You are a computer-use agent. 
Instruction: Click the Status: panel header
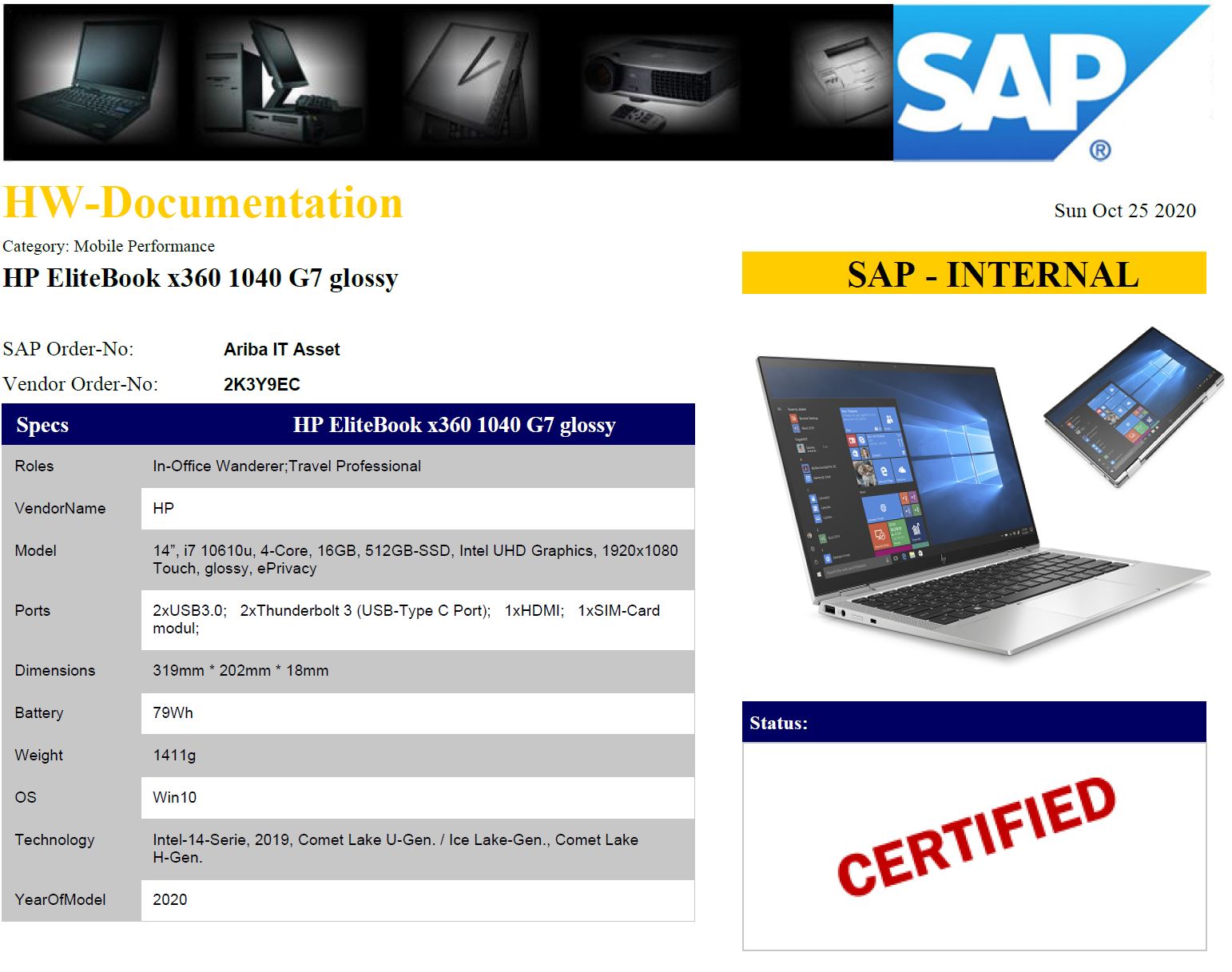[974, 723]
